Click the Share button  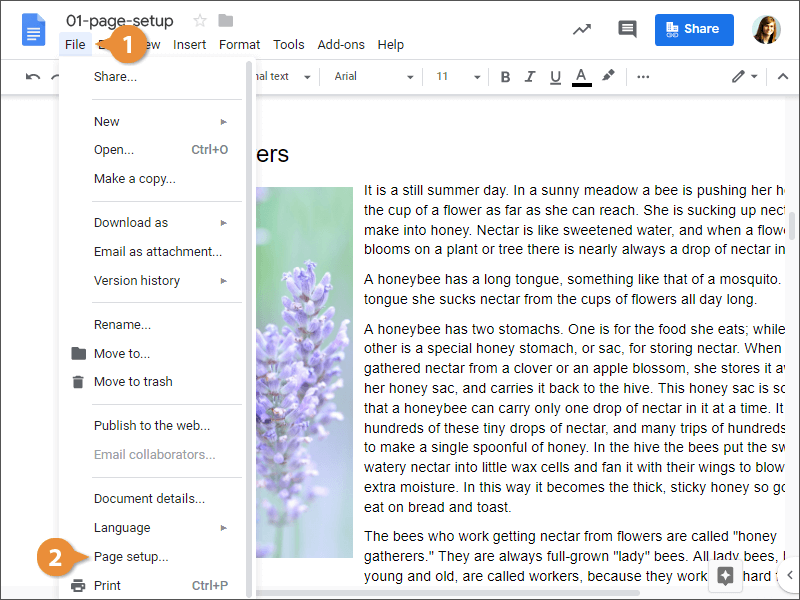click(694, 29)
